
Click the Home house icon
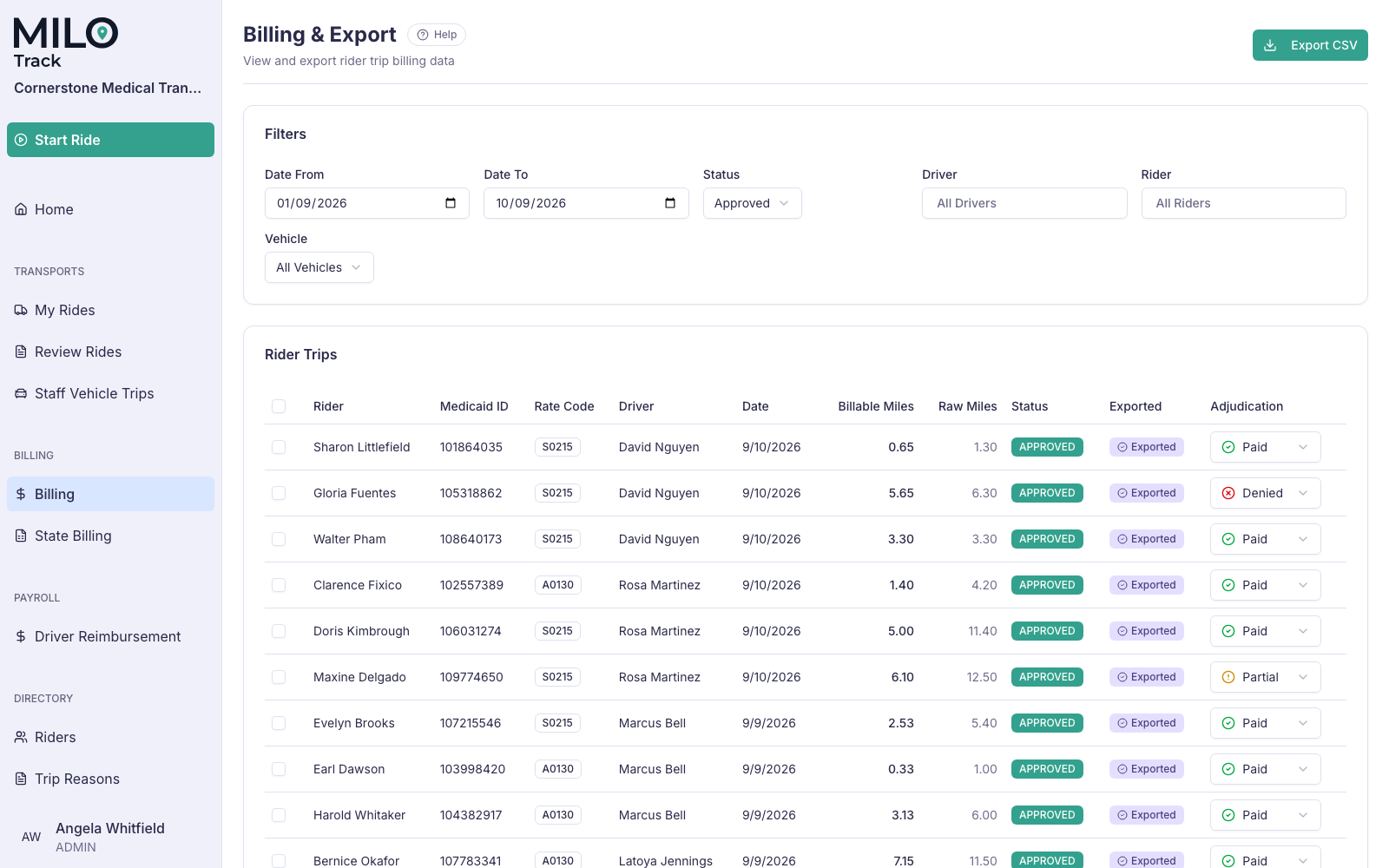coord(21,209)
